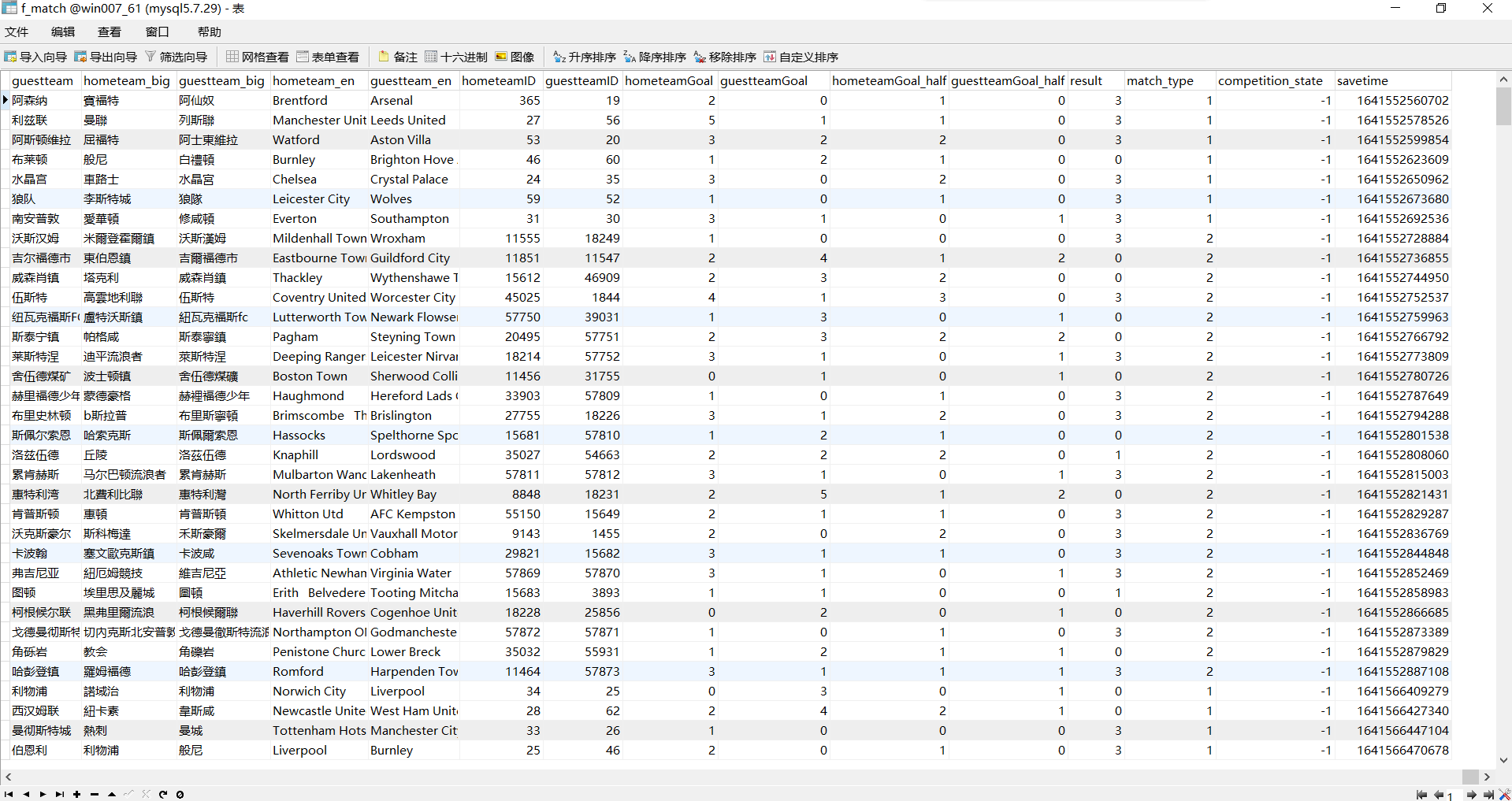1512x801 pixels.
Task: Select the savetime cell 1641552560702
Action: [x=1393, y=100]
